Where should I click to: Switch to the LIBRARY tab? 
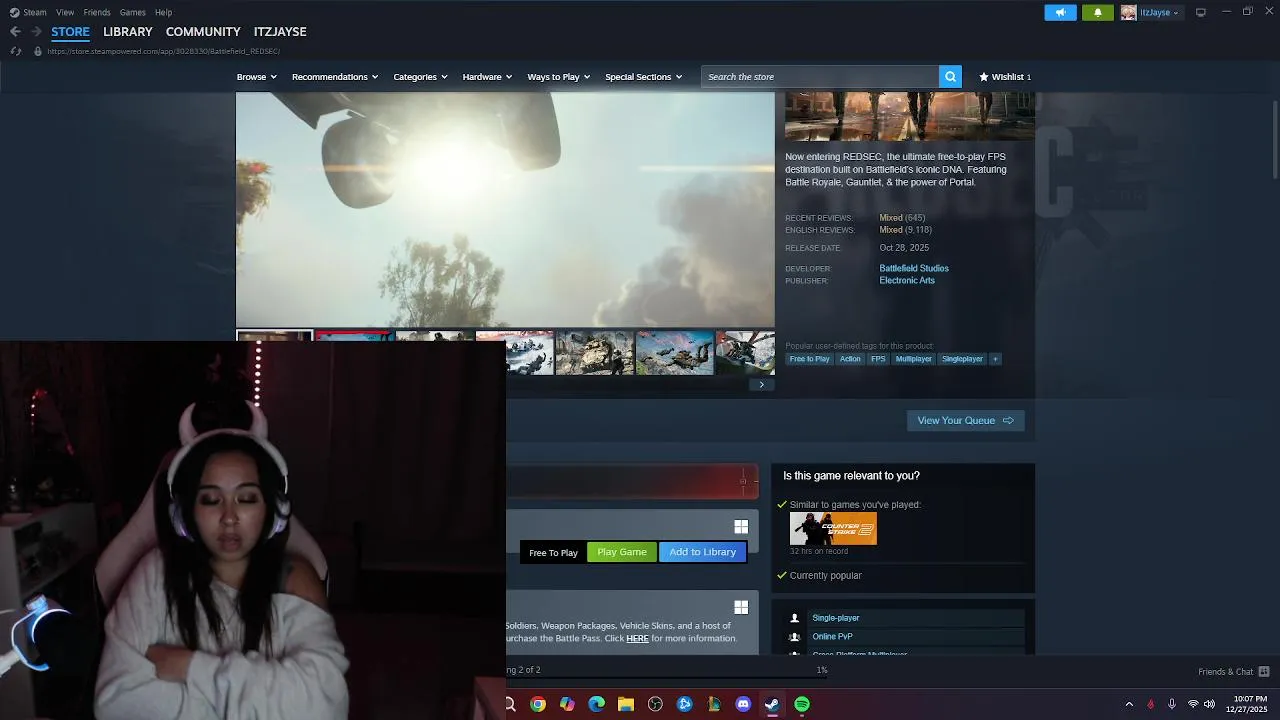(x=128, y=32)
